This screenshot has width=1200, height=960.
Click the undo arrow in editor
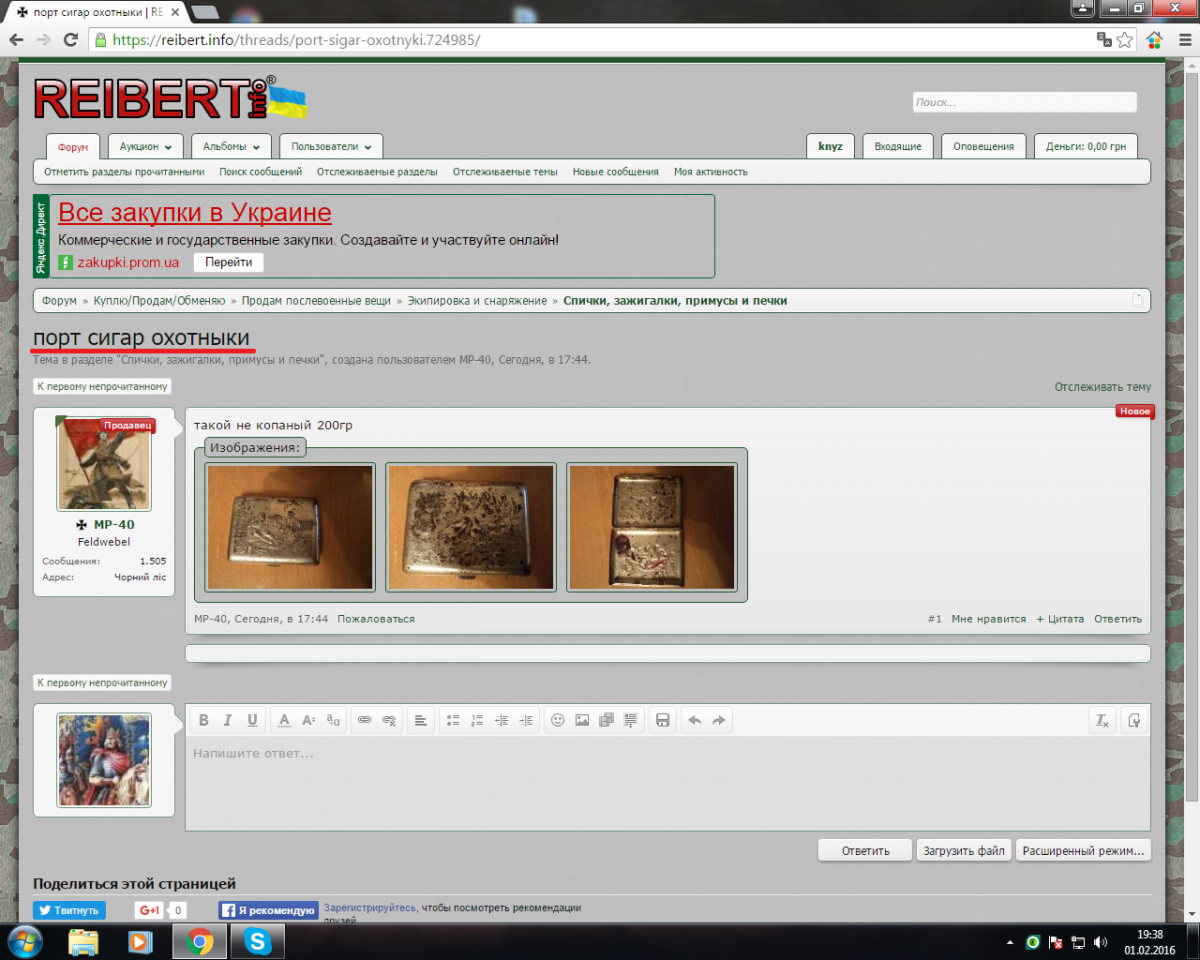pos(694,720)
